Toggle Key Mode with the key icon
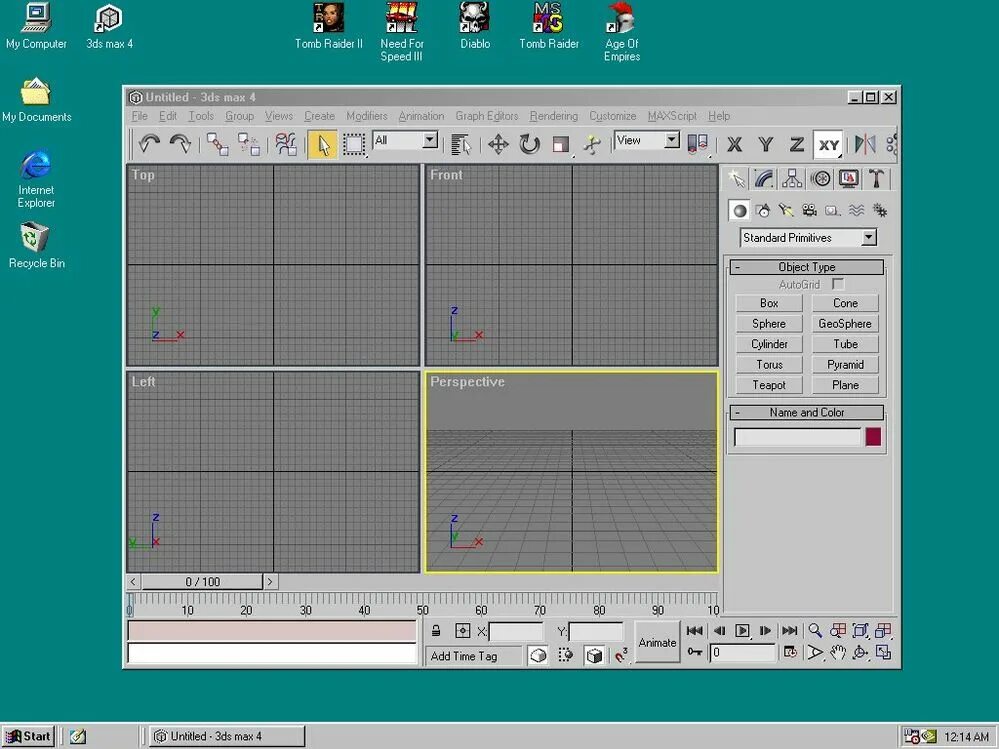This screenshot has height=749, width=999. click(695, 652)
